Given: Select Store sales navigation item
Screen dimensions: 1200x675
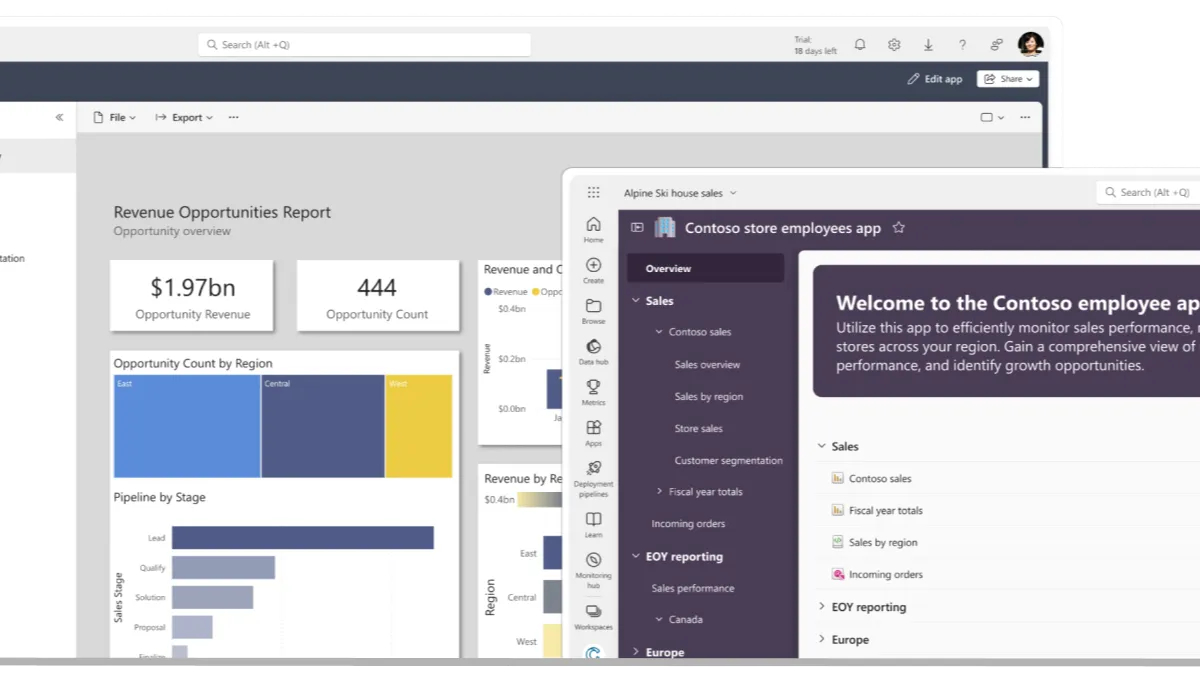Looking at the screenshot, I should point(699,429).
